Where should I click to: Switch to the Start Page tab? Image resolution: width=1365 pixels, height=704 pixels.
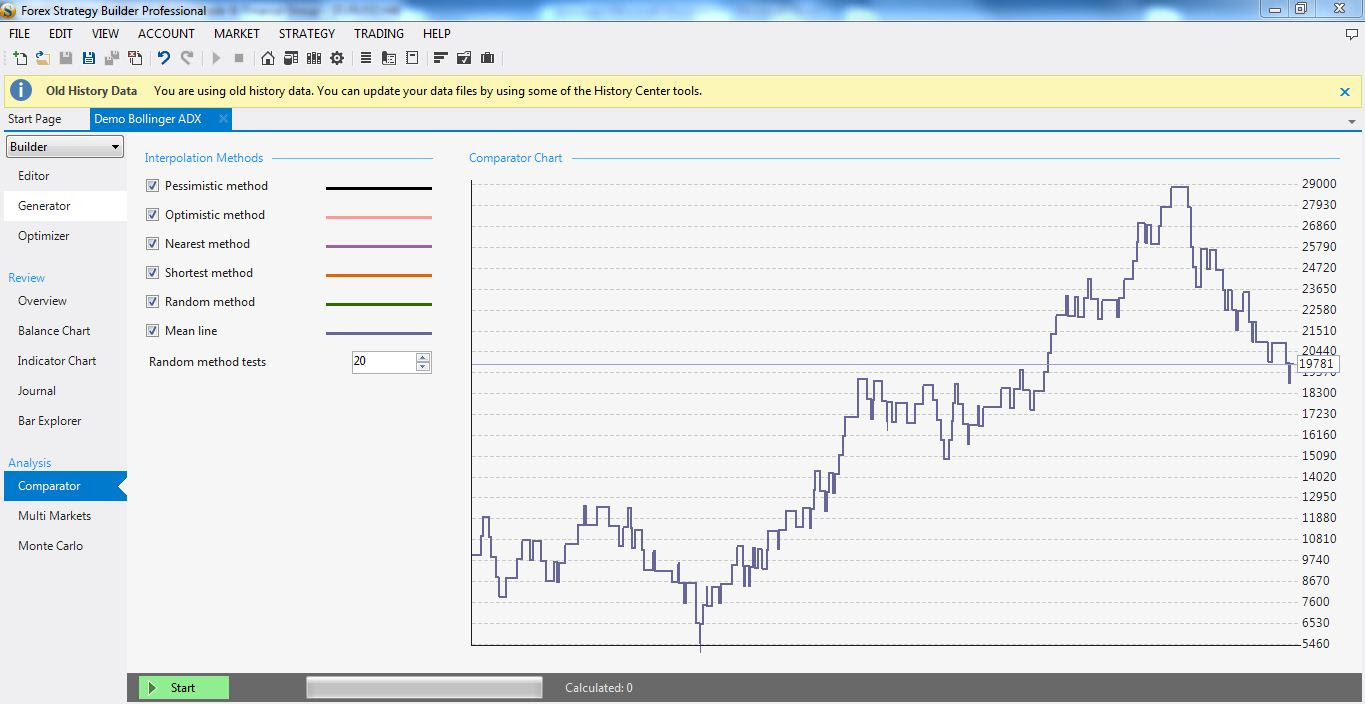(35, 119)
